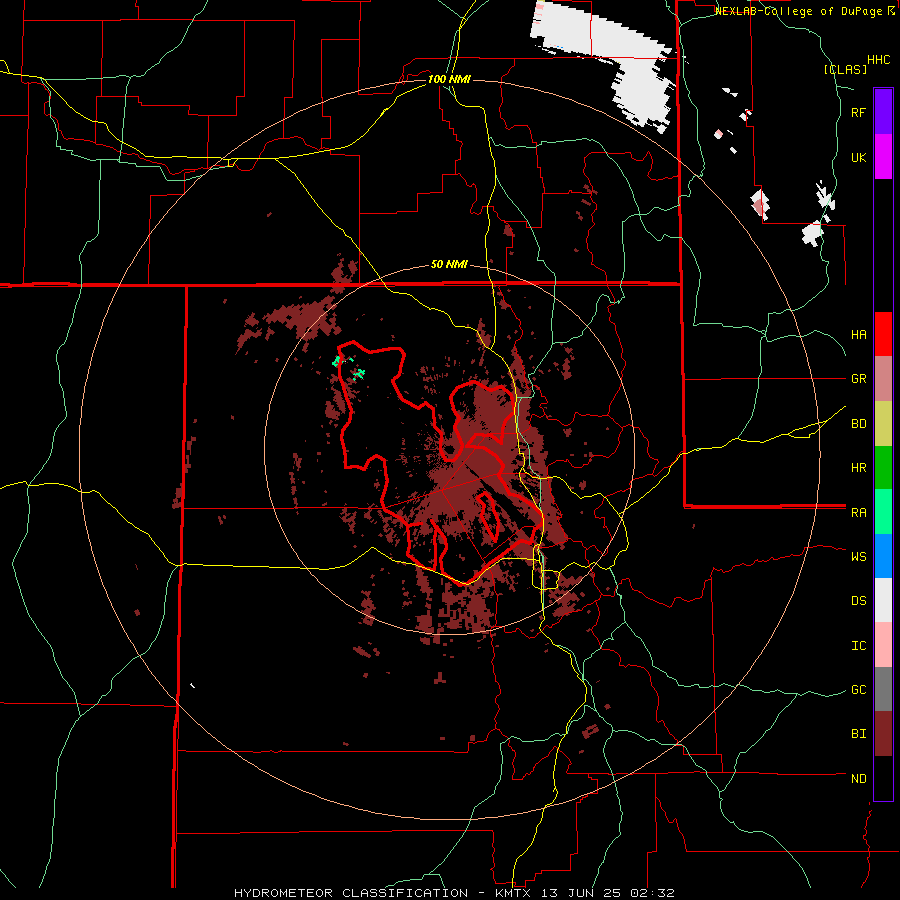The width and height of the screenshot is (900, 900).
Task: Click the IC pink legend swatch
Action: (883, 645)
